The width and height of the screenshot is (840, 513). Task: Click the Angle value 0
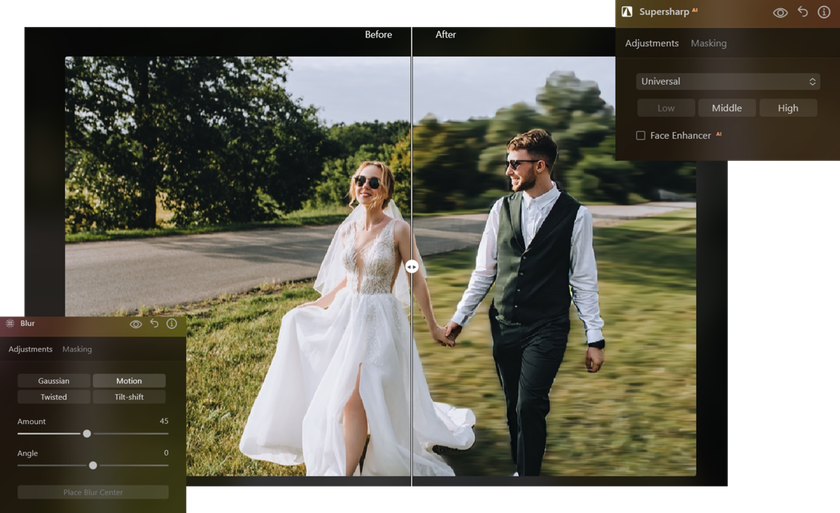tap(166, 452)
